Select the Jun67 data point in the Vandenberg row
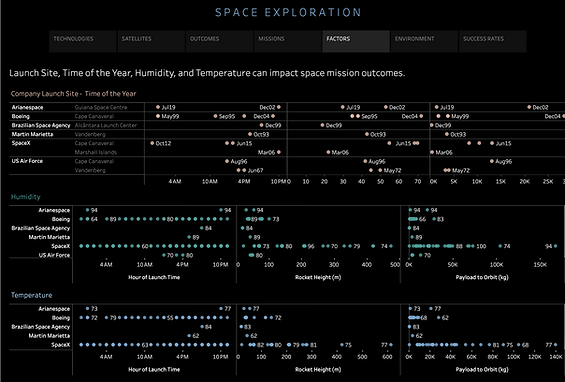The image size is (565, 382). click(x=244, y=170)
